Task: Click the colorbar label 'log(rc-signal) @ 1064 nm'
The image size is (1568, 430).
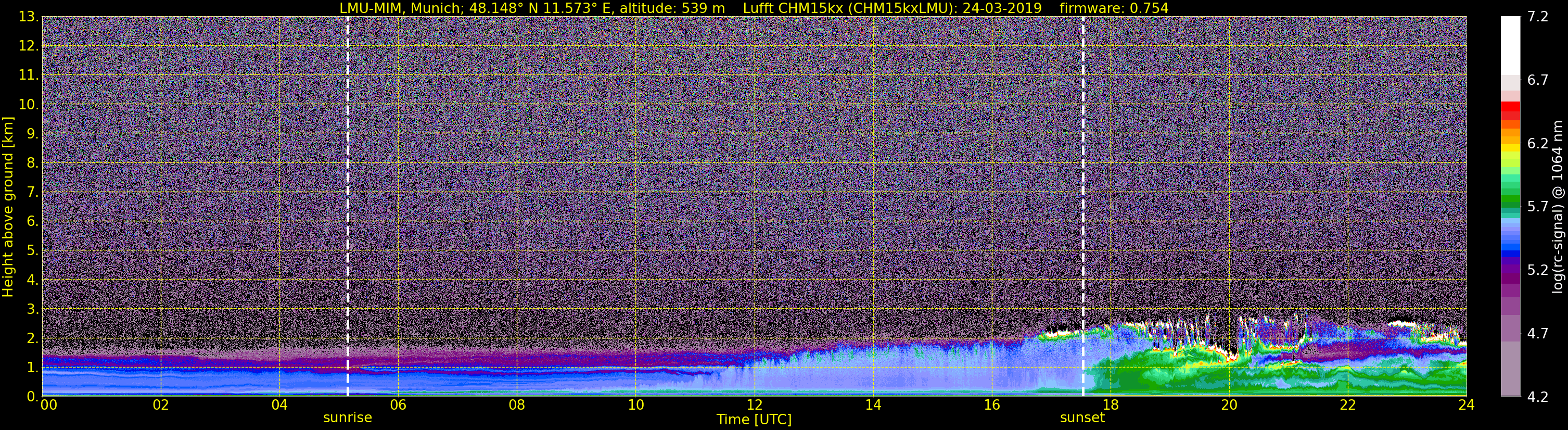Action: (x=1558, y=207)
